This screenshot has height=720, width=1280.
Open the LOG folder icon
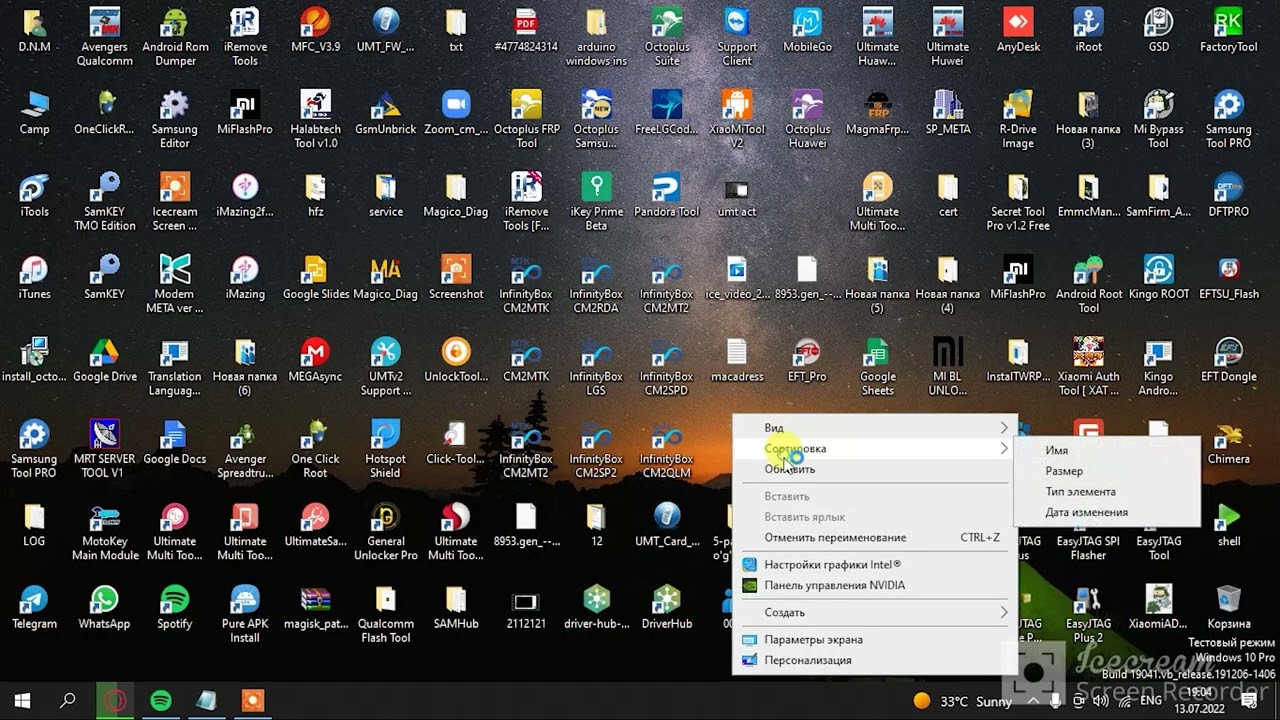click(34, 523)
